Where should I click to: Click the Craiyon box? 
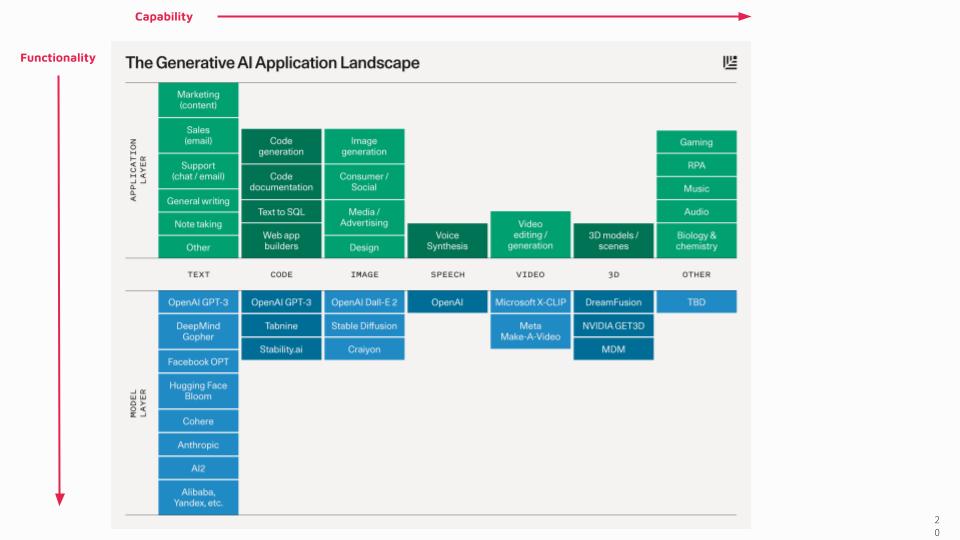tap(364, 349)
